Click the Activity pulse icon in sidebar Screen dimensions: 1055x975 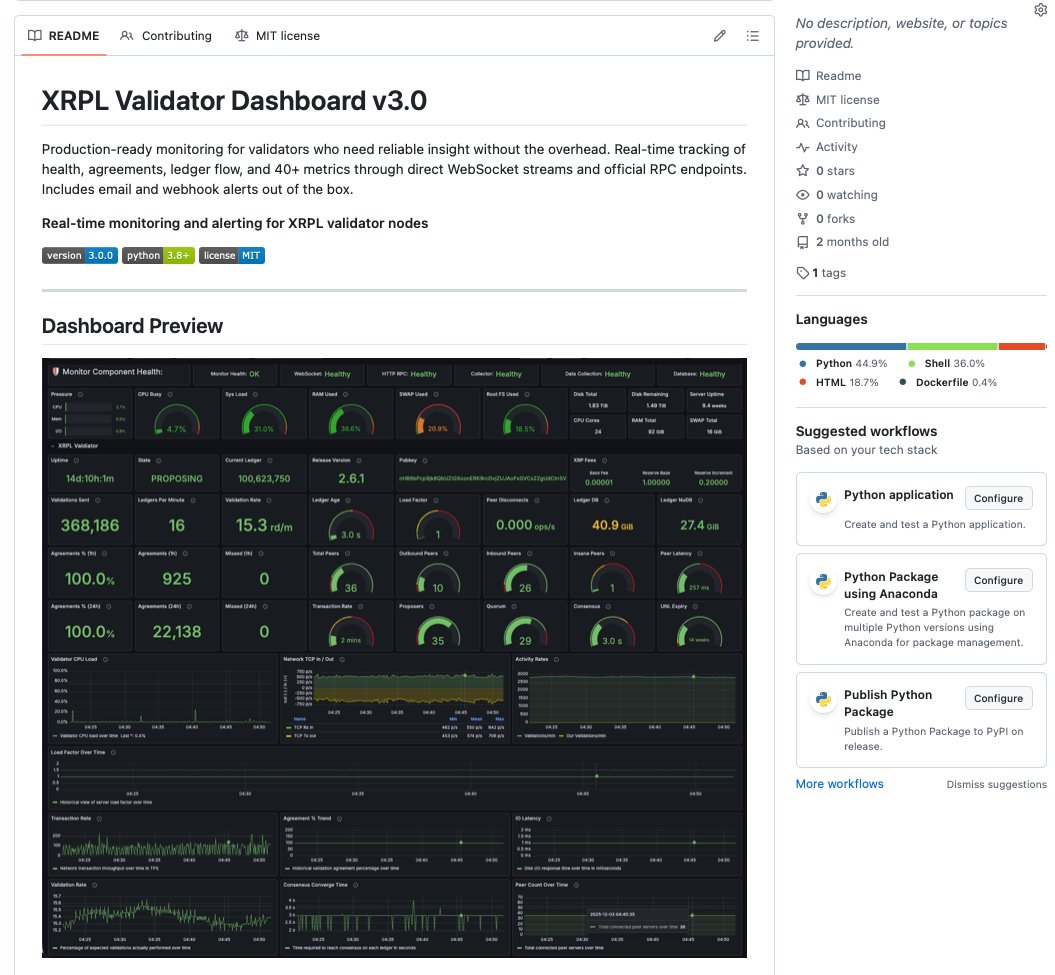[x=802, y=147]
